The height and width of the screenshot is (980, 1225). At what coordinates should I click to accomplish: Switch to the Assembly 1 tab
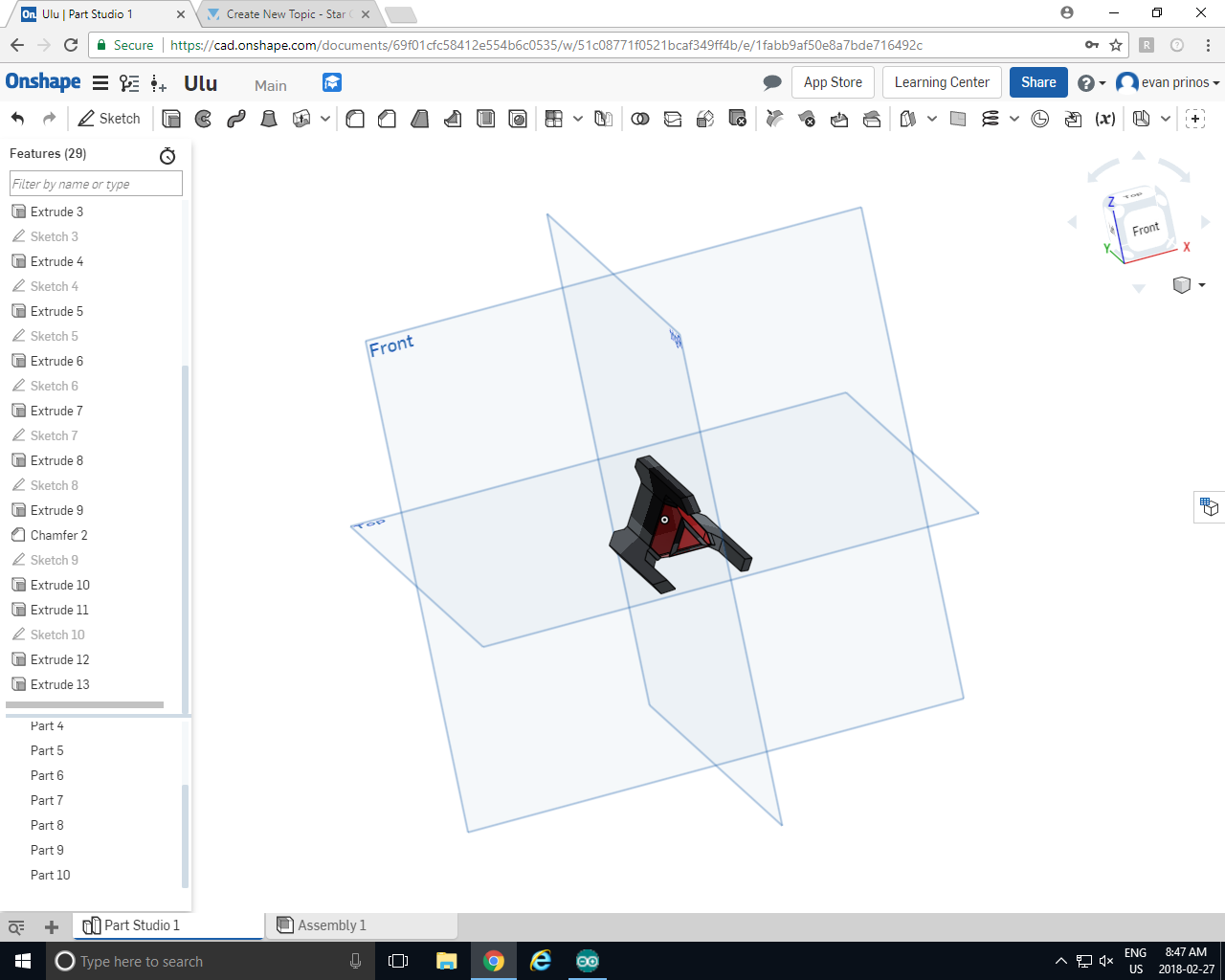[x=331, y=925]
